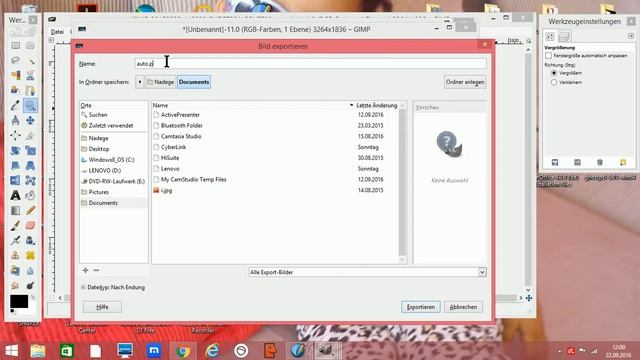Select the Zoom magnifier tool
The image size is (640, 360).
(x=30, y=105)
